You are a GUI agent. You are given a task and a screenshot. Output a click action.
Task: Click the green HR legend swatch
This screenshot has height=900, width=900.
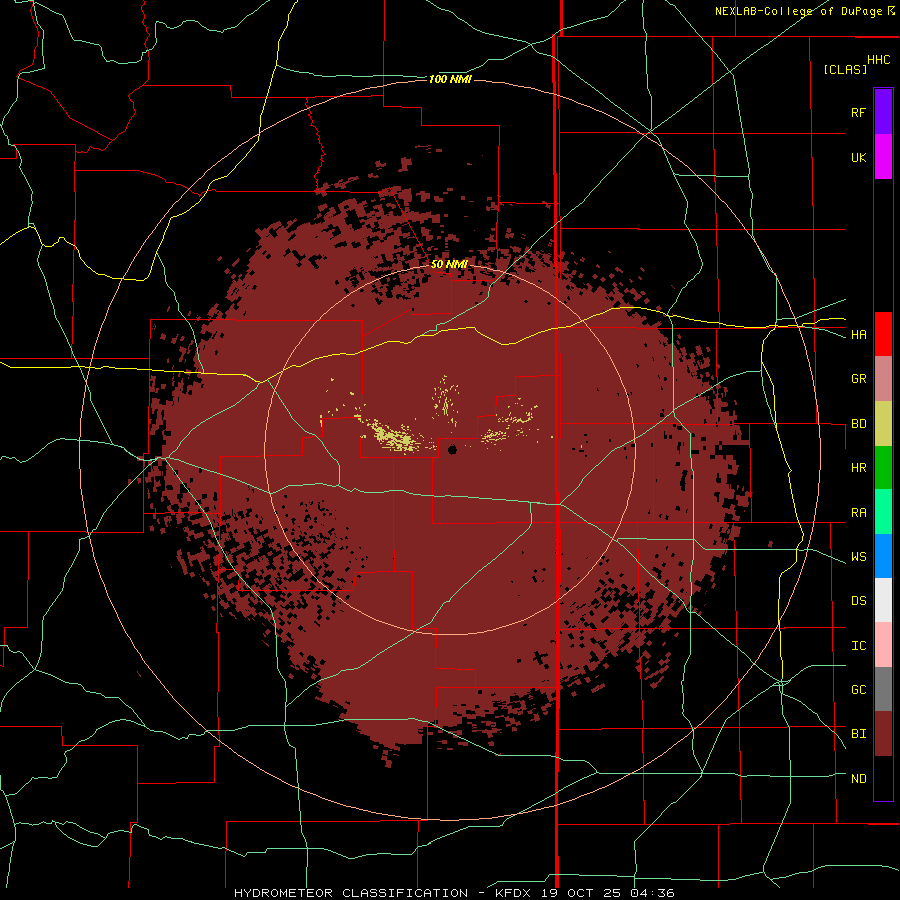click(883, 467)
